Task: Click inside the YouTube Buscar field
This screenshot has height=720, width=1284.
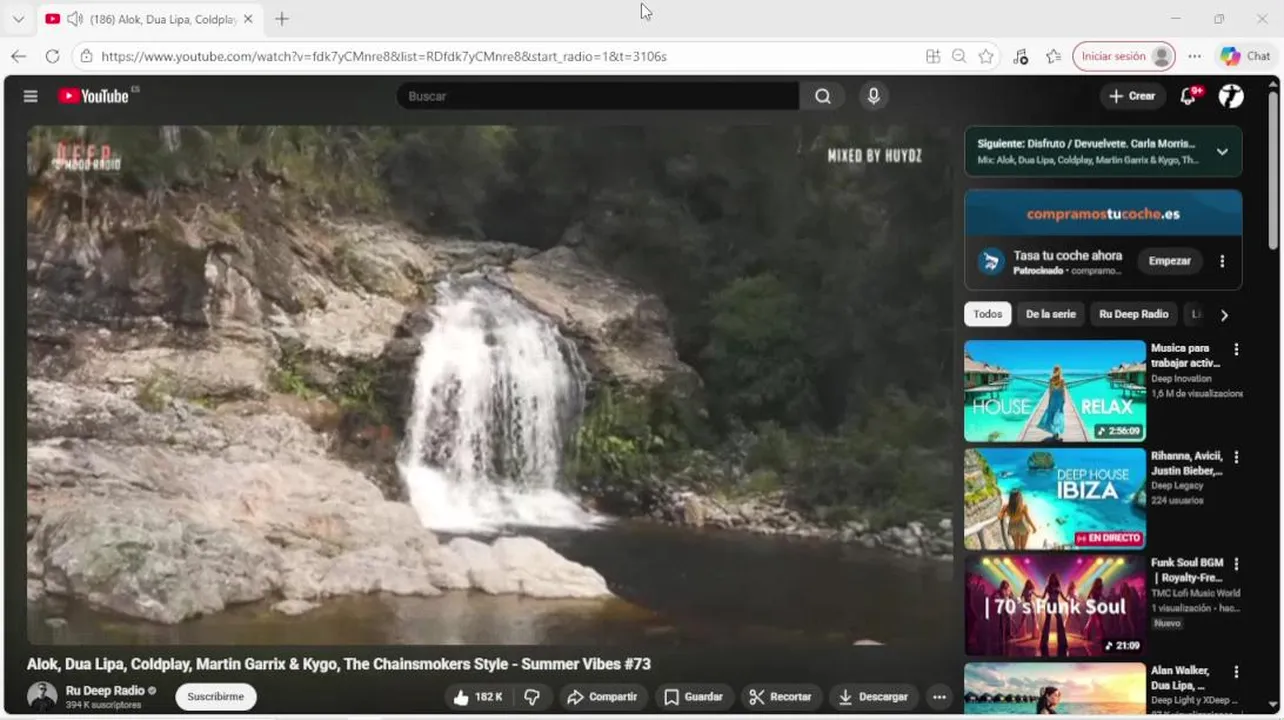Action: click(x=597, y=96)
